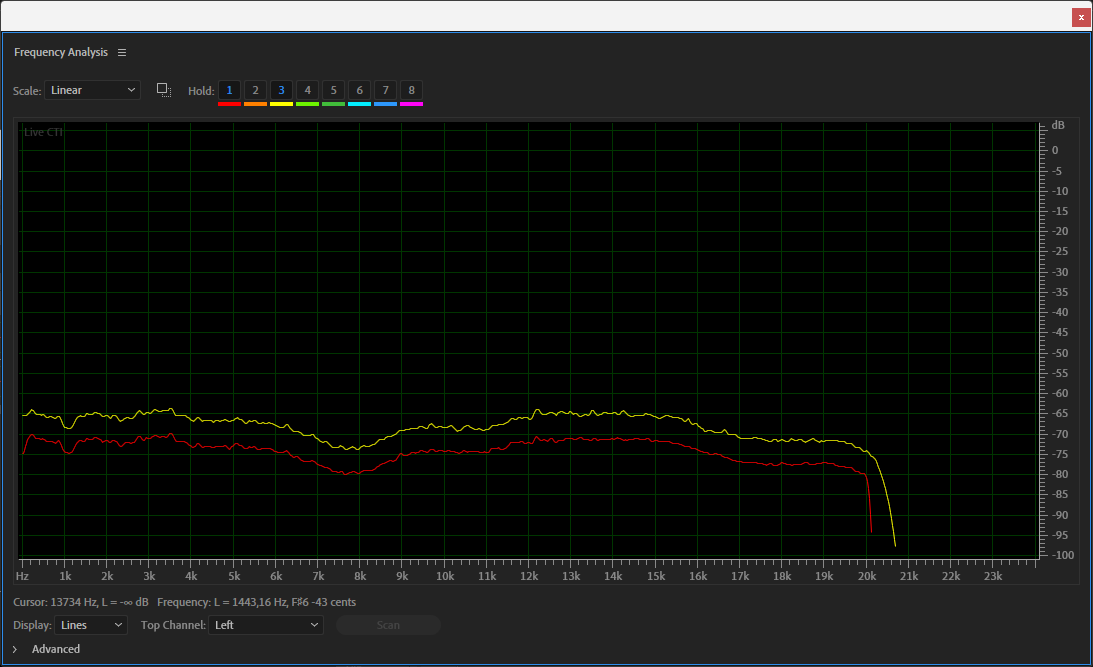
Task: Enable Hold slot 8
Action: click(x=411, y=90)
